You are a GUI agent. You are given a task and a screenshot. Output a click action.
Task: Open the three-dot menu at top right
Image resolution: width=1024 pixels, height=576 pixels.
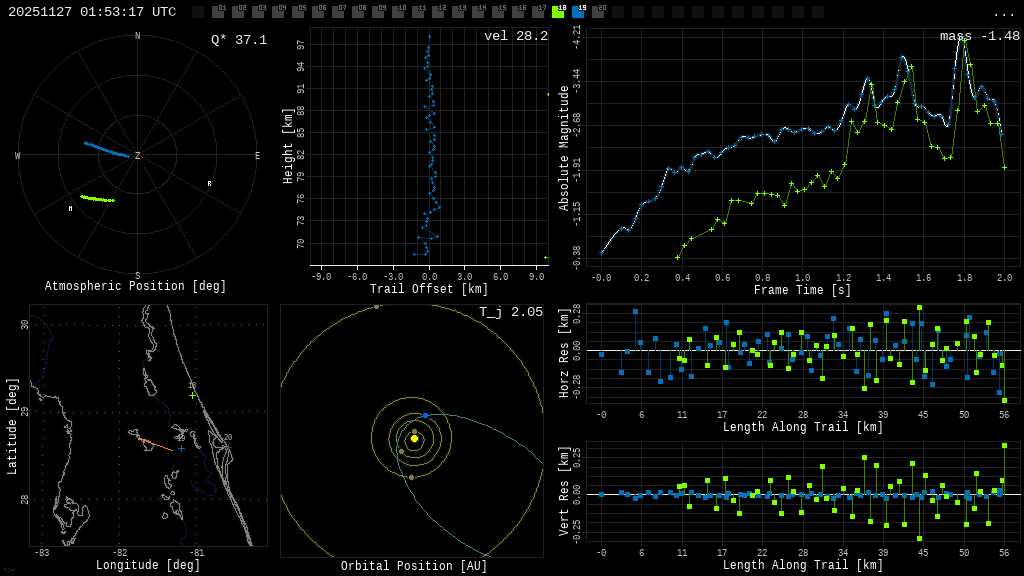point(1003,13)
